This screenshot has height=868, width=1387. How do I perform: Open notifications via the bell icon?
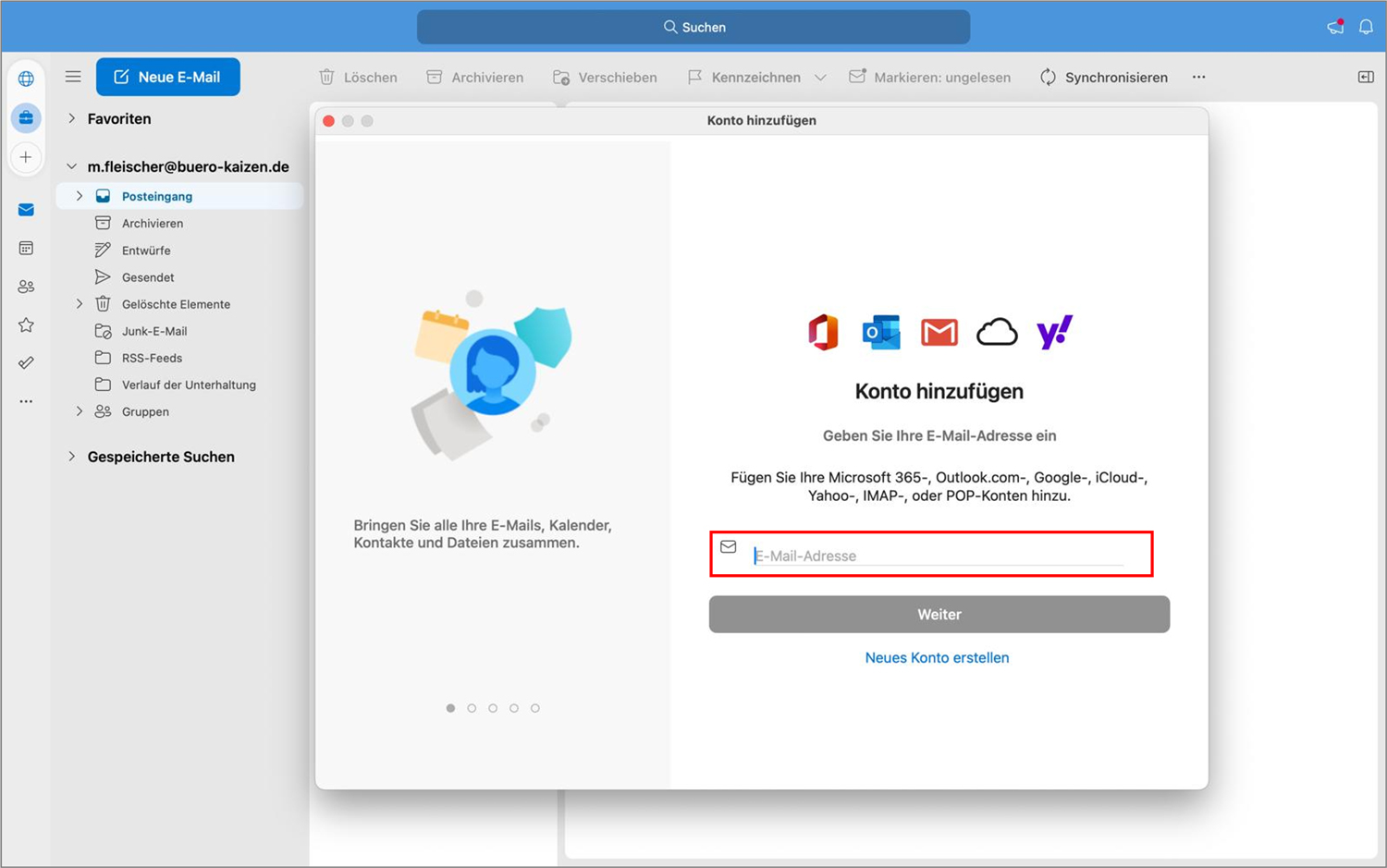[x=1366, y=27]
